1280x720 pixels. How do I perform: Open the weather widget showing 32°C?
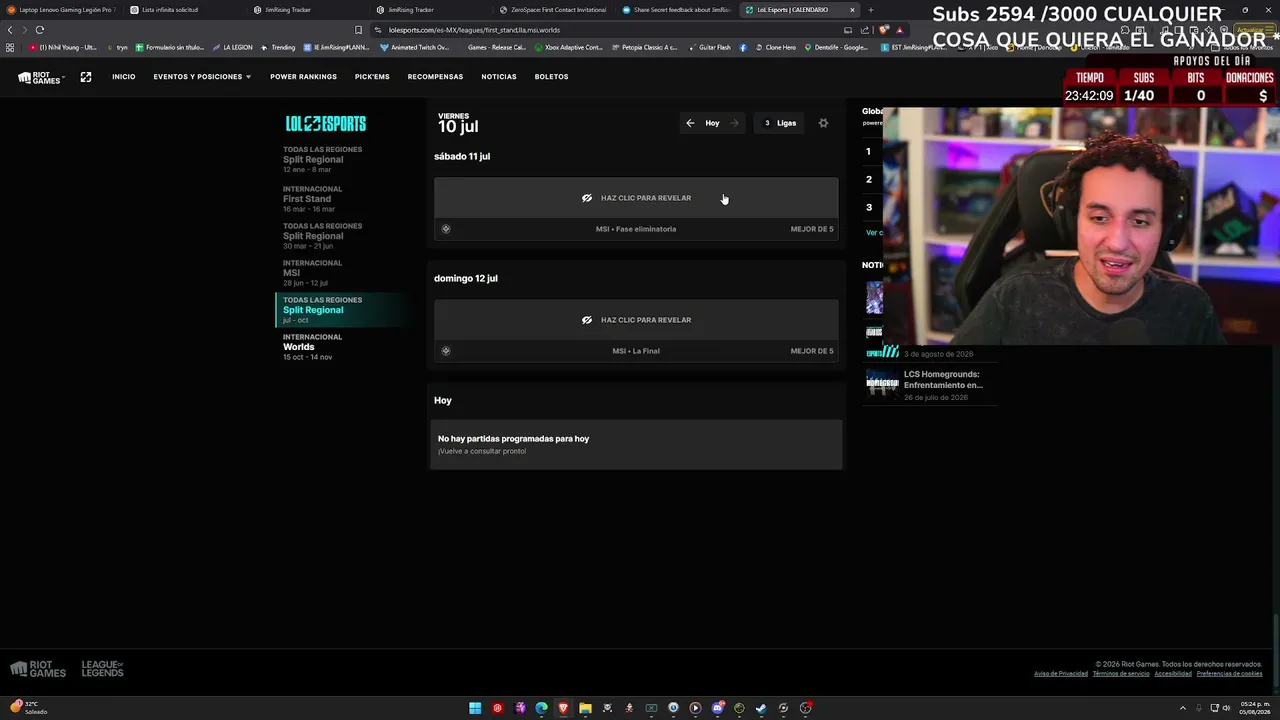(x=28, y=707)
